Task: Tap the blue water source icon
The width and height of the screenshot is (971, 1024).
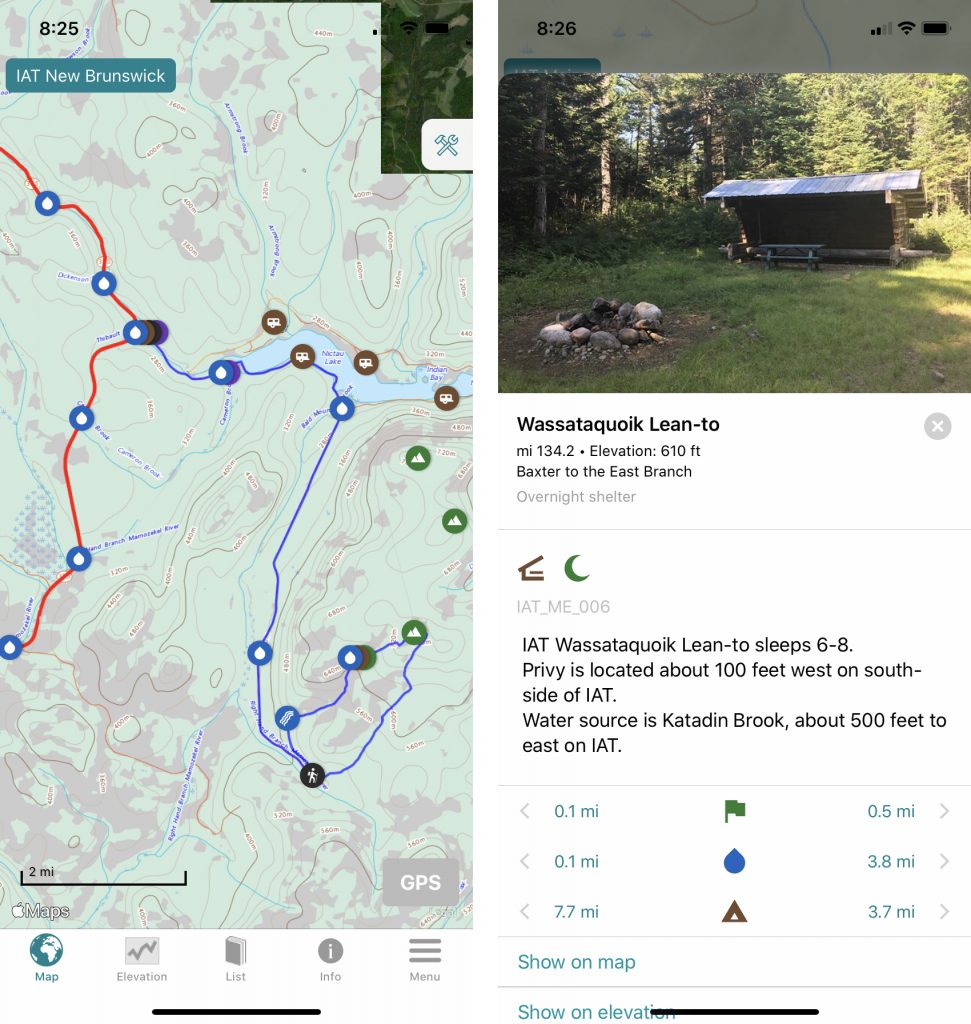Action: pos(735,861)
